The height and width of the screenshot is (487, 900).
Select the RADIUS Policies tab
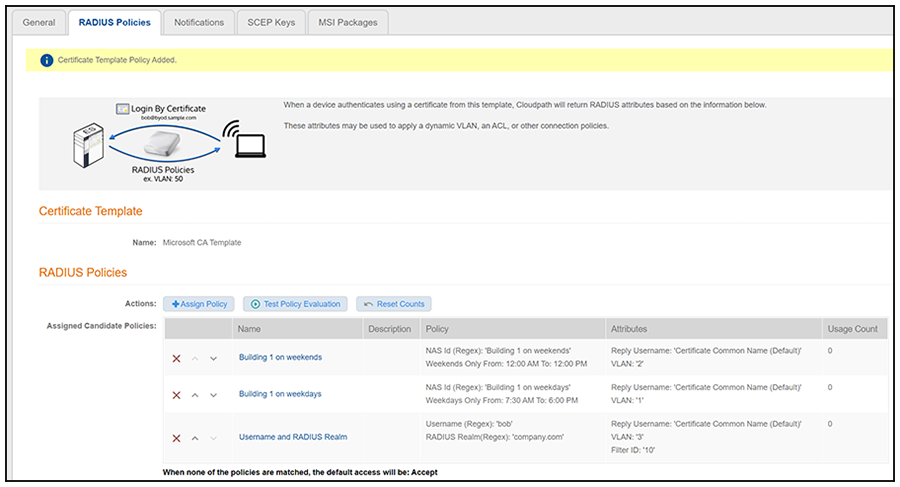(115, 22)
